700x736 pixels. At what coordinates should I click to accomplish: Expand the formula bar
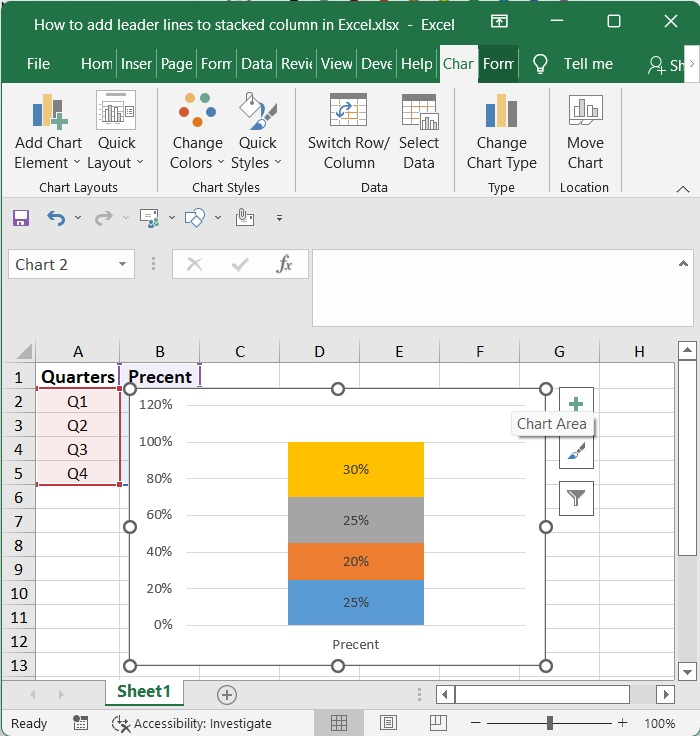point(683,263)
